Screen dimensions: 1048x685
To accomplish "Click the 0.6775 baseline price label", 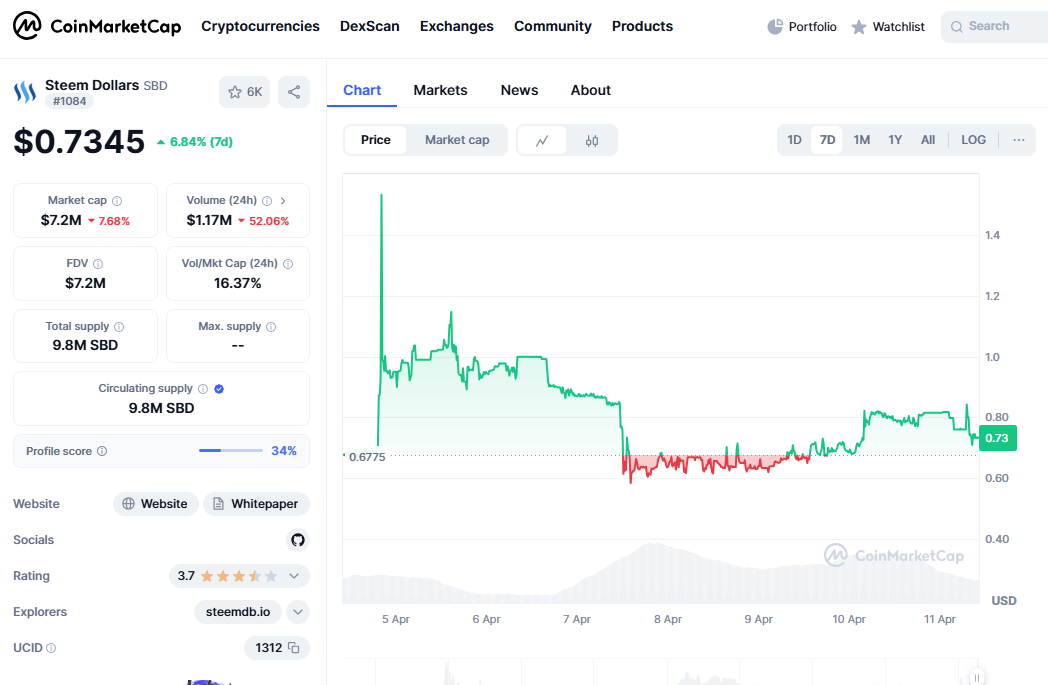I will [367, 457].
